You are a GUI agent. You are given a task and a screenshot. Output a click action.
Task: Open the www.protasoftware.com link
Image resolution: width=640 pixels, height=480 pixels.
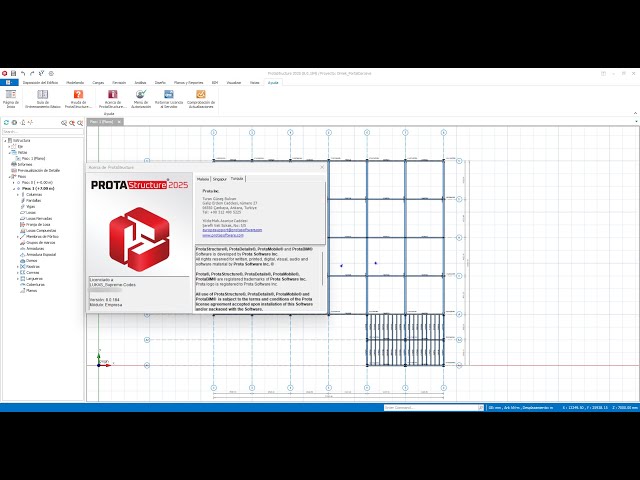(x=223, y=235)
